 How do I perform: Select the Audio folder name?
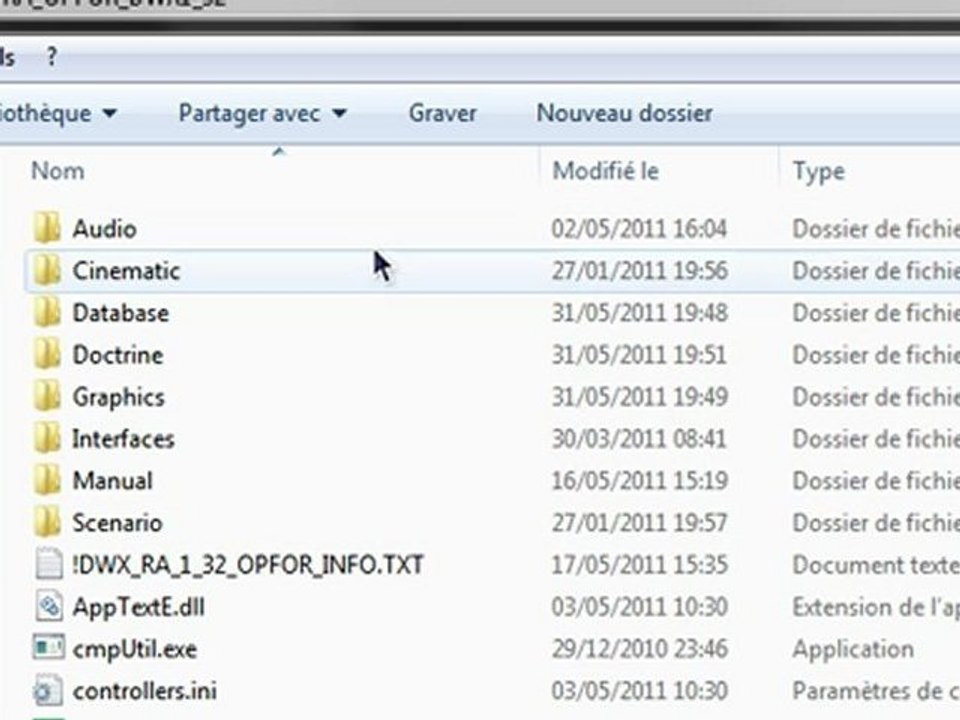[x=105, y=229]
